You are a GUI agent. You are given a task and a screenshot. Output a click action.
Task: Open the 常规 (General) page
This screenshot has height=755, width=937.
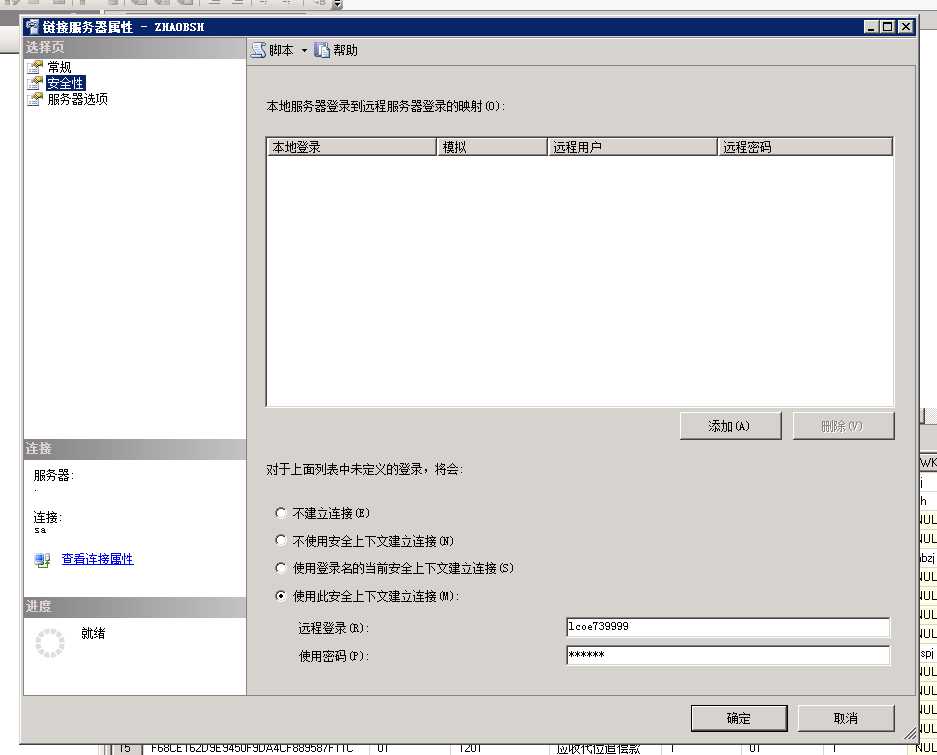[59, 67]
